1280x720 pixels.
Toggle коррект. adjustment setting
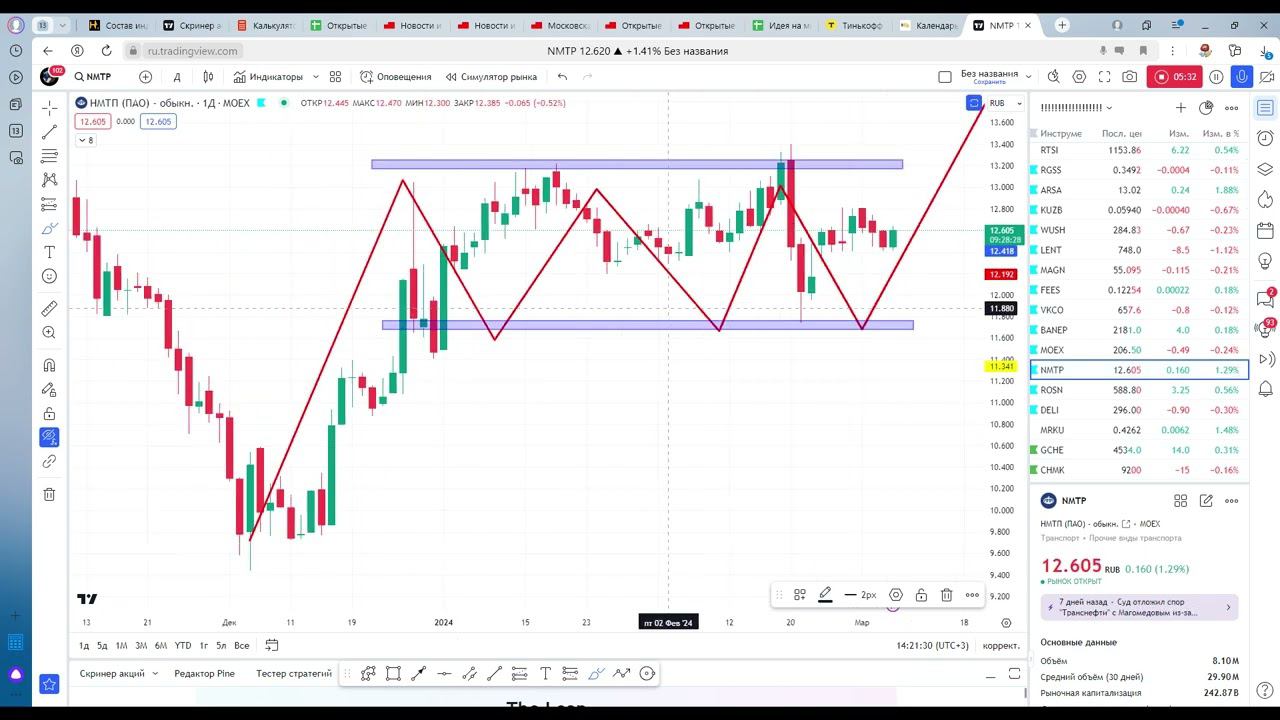click(x=1001, y=645)
